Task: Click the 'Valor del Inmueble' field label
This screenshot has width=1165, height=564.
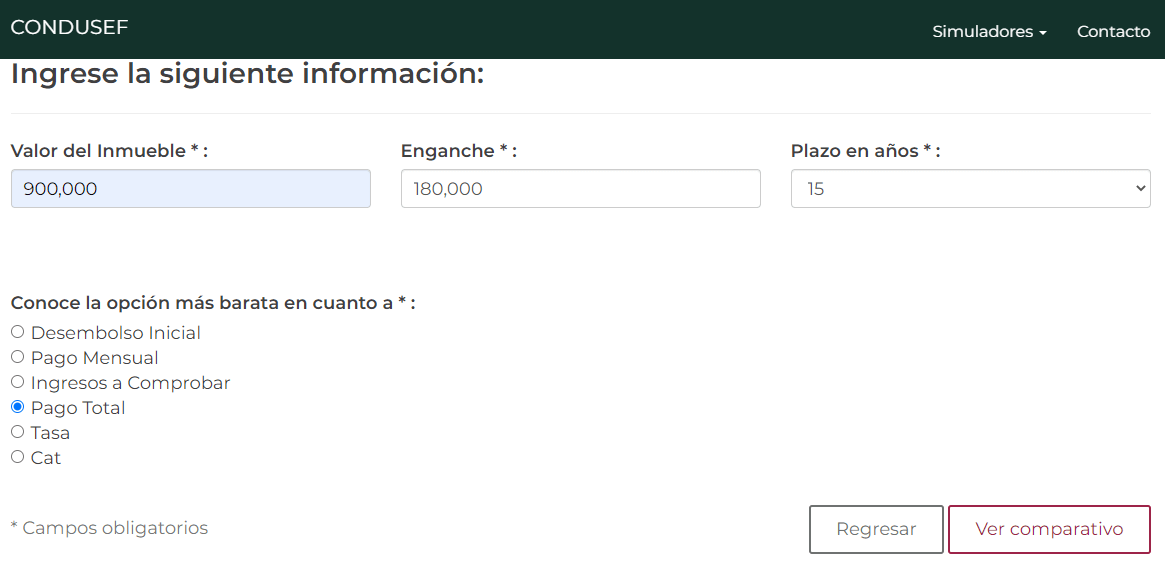Action: [x=108, y=151]
